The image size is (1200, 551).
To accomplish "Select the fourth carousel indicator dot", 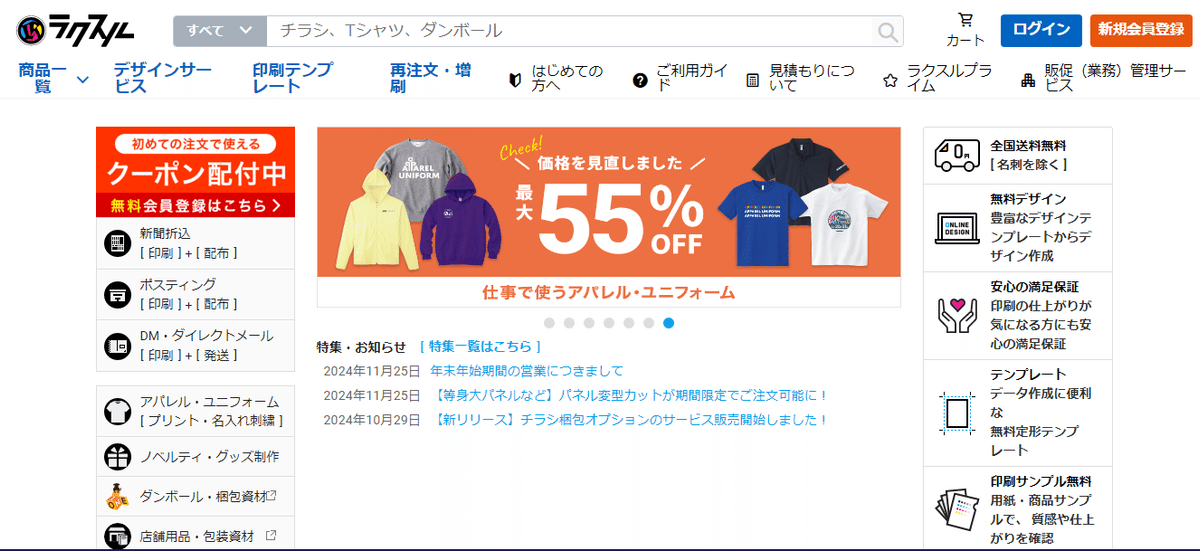I will (x=609, y=323).
